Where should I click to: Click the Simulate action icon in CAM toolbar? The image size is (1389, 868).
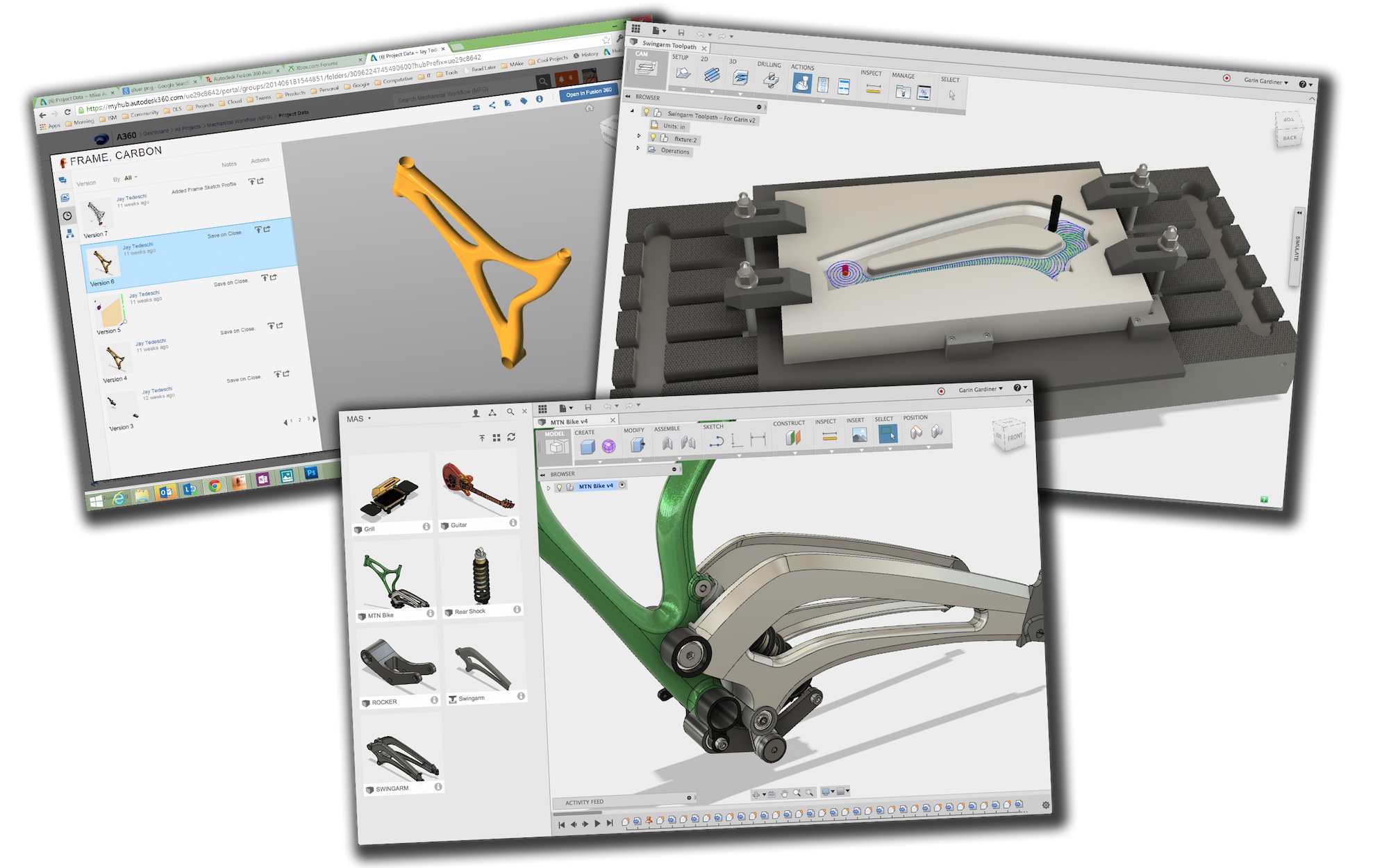pyautogui.click(x=801, y=84)
